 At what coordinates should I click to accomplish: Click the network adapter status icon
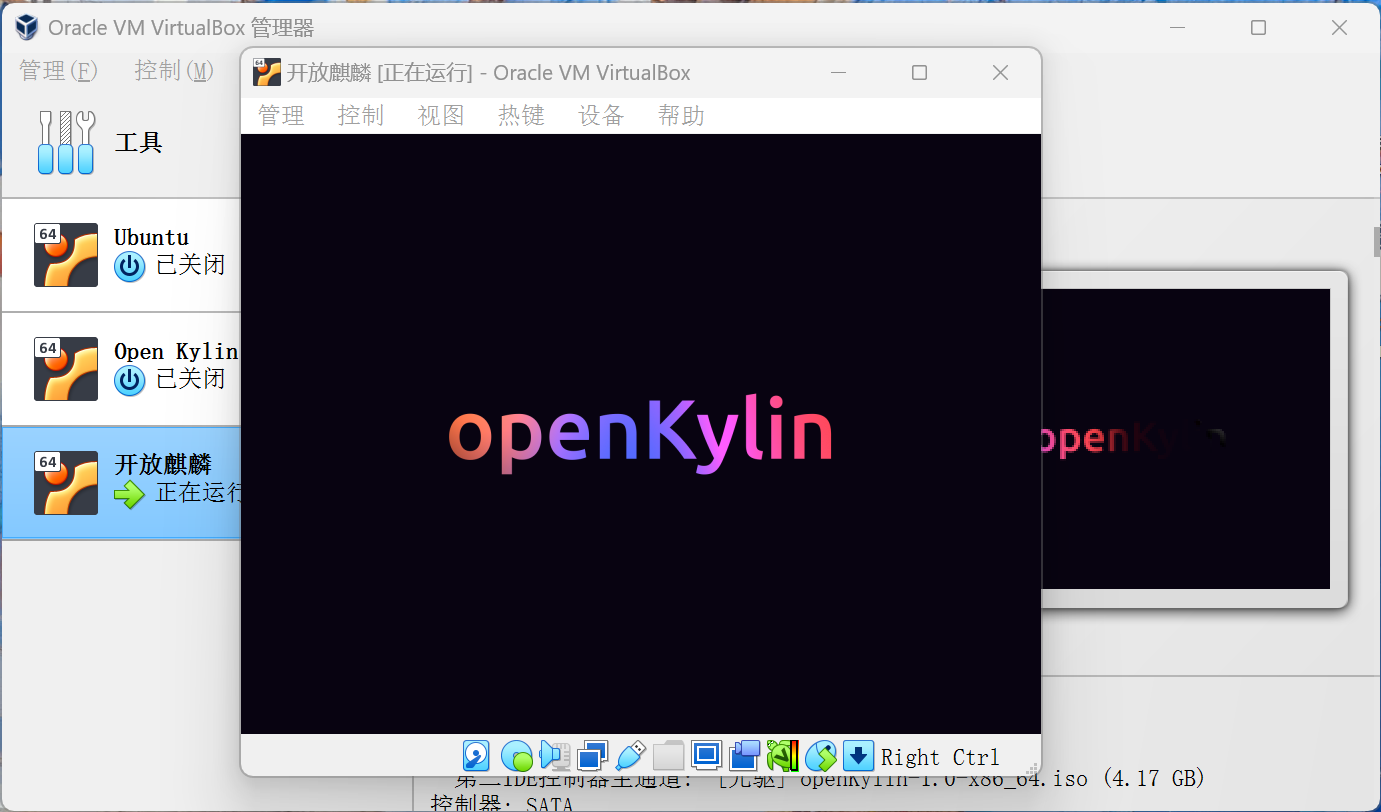point(593,755)
